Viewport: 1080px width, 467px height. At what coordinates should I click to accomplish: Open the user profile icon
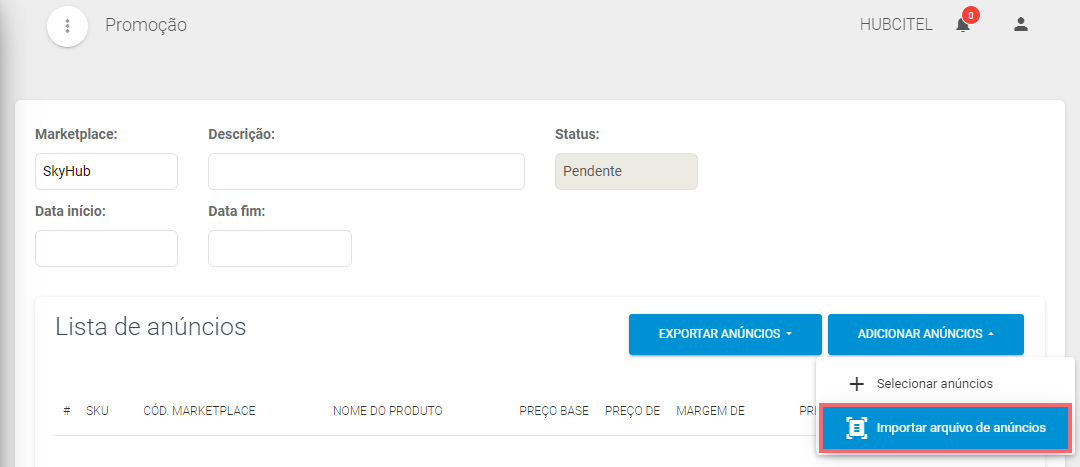point(1021,25)
